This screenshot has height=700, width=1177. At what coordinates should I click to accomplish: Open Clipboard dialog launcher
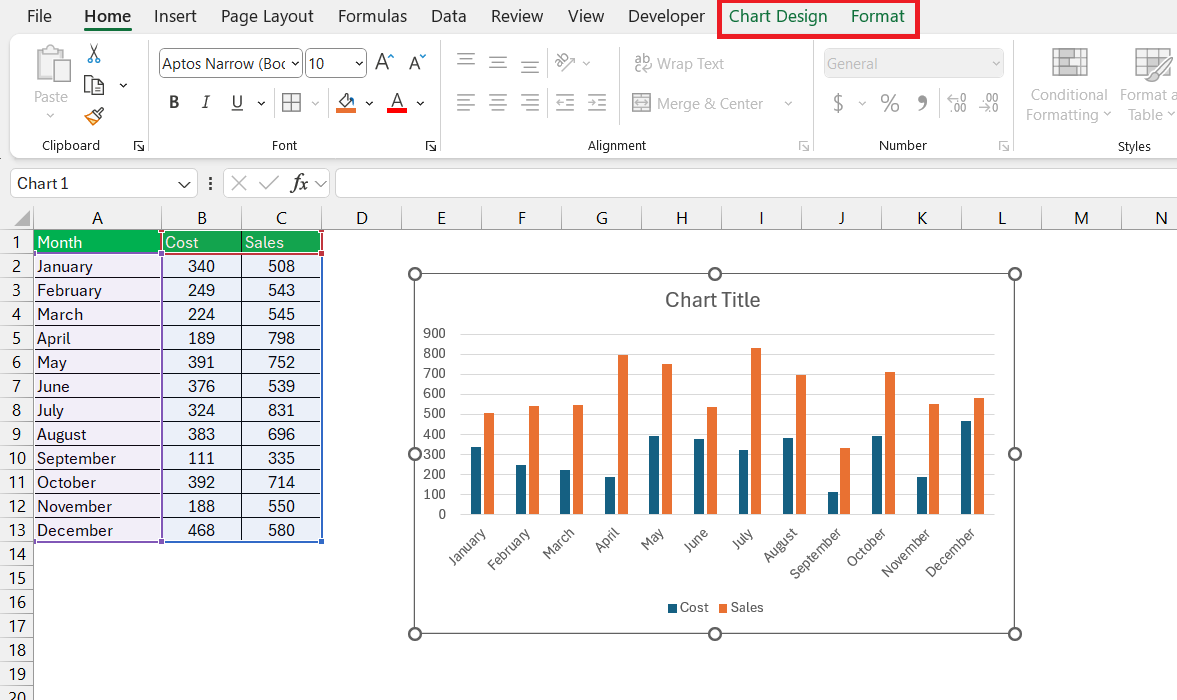click(x=139, y=146)
